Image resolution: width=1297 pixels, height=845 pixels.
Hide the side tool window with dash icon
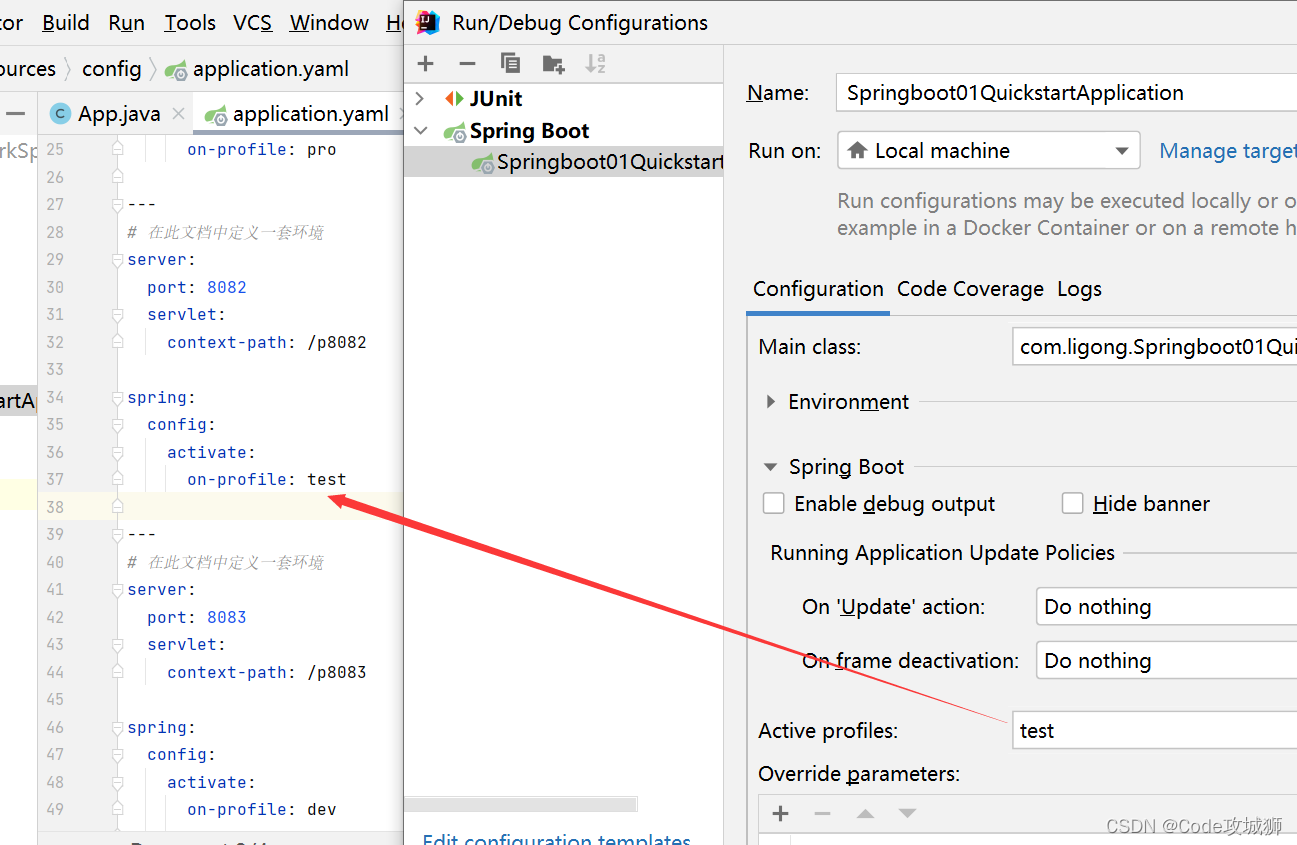(15, 113)
